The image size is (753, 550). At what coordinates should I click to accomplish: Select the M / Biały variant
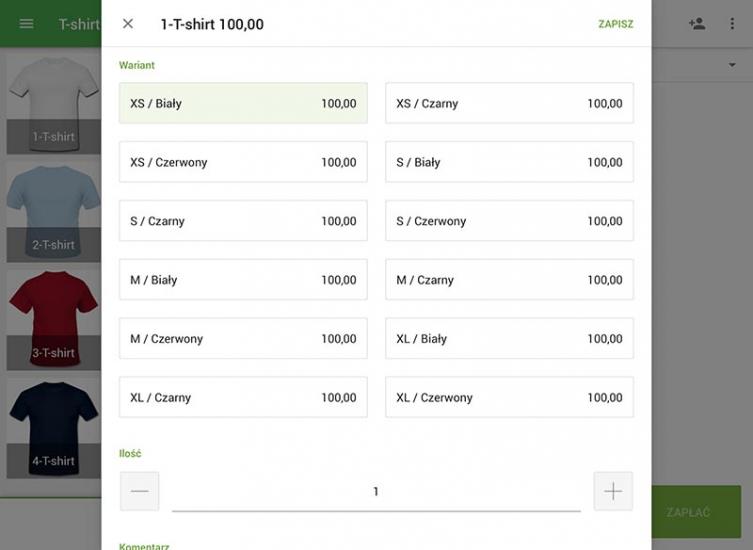click(243, 280)
